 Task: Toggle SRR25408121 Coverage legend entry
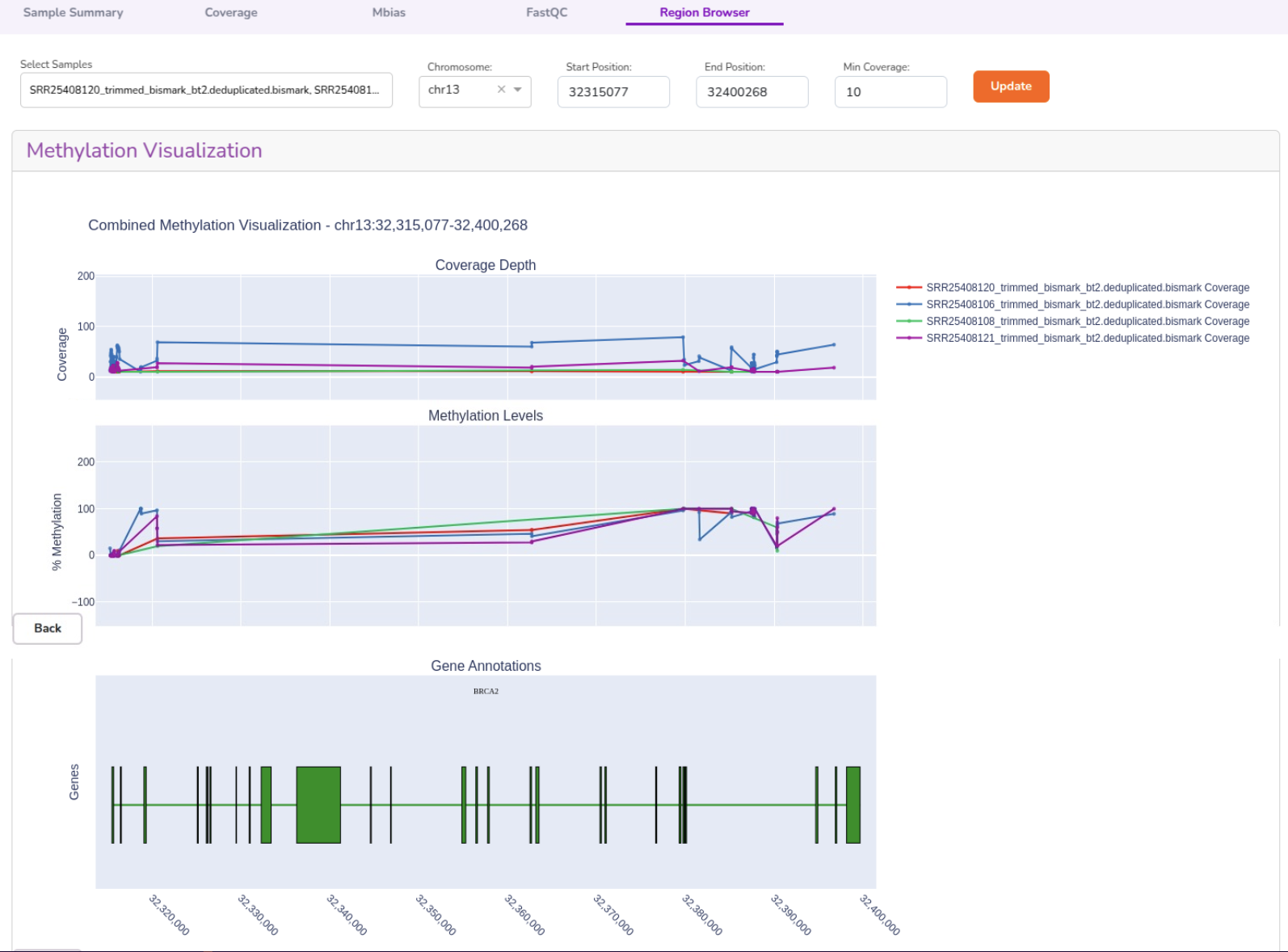[x=1073, y=339]
